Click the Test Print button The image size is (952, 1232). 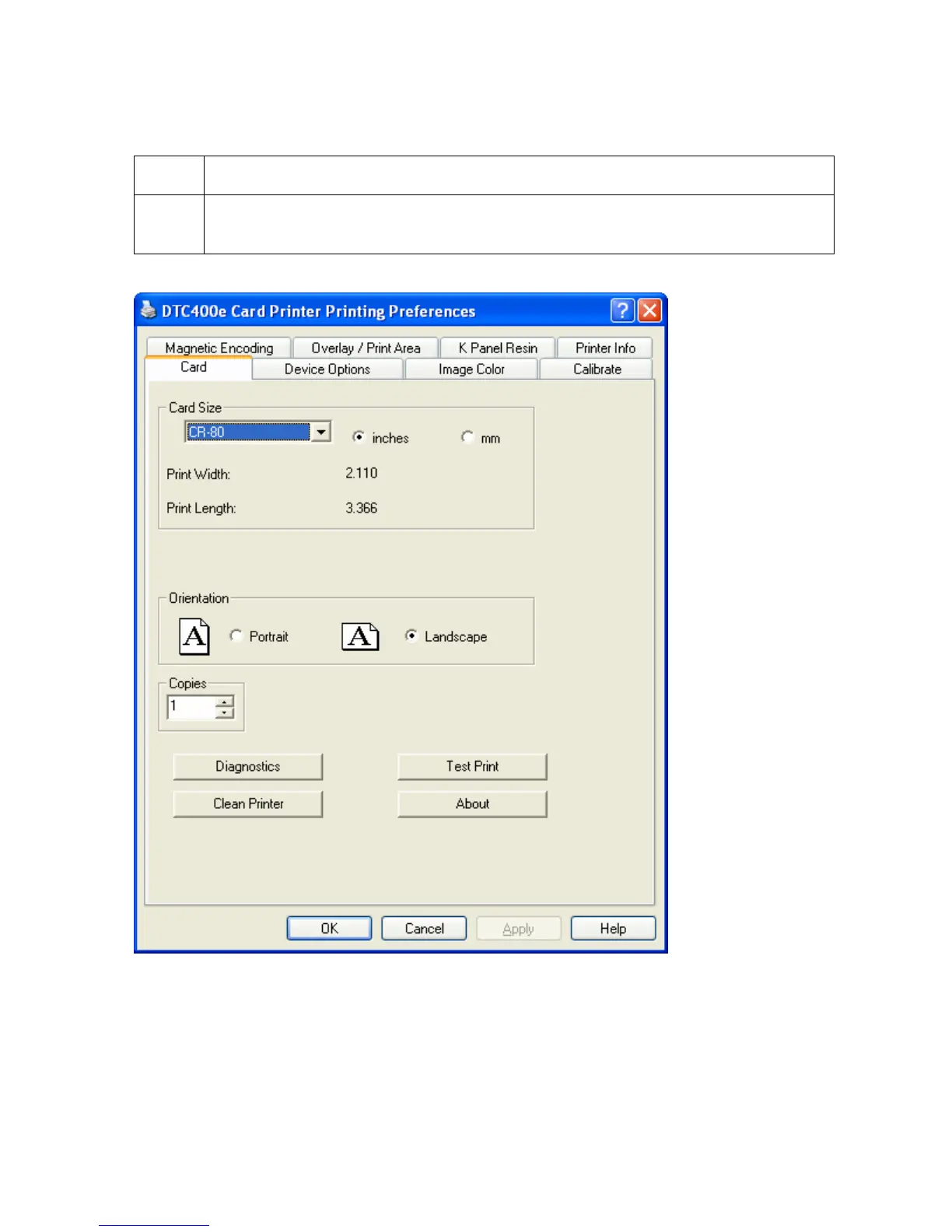(x=472, y=766)
